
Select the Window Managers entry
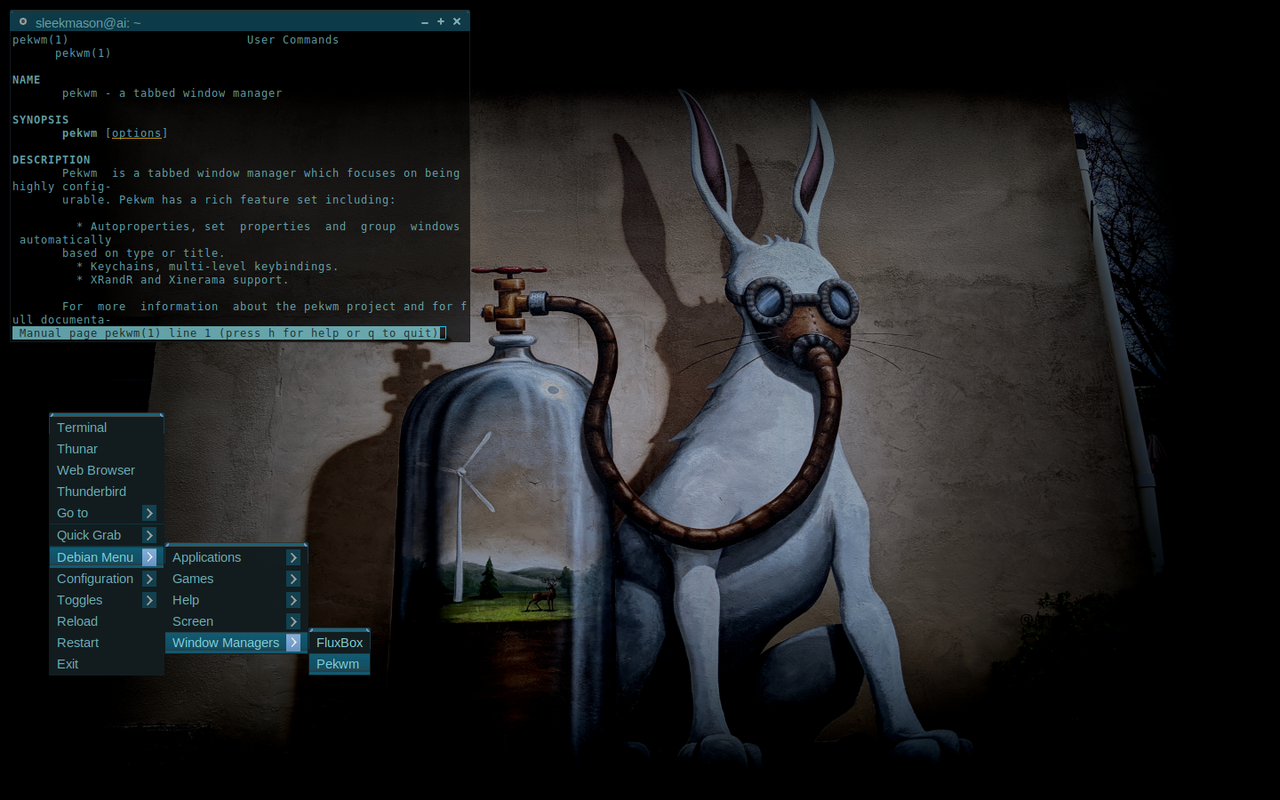(236, 643)
